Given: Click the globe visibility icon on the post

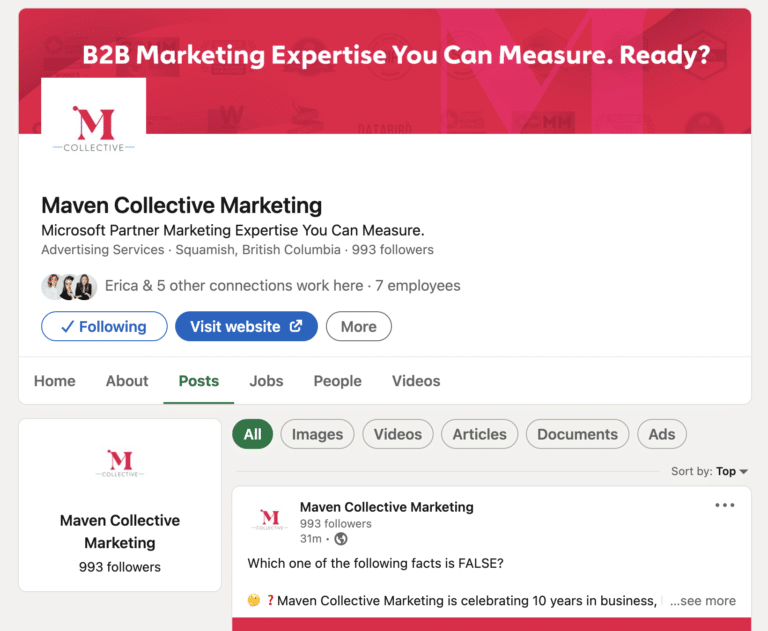Looking at the screenshot, I should pyautogui.click(x=341, y=539).
